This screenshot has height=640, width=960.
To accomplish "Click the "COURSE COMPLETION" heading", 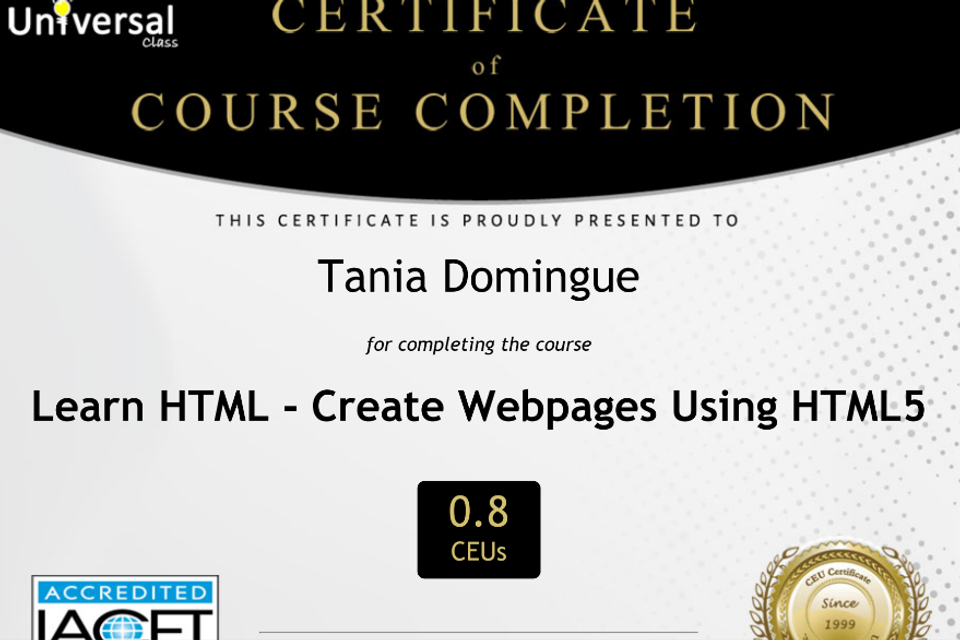I will pos(482,112).
